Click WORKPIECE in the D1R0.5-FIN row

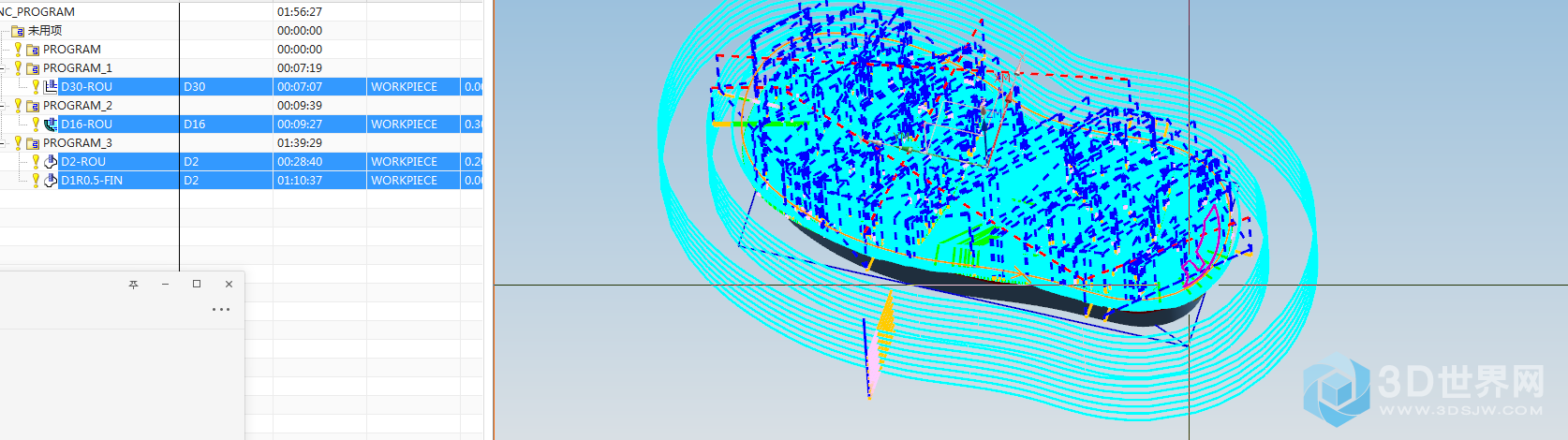click(404, 180)
